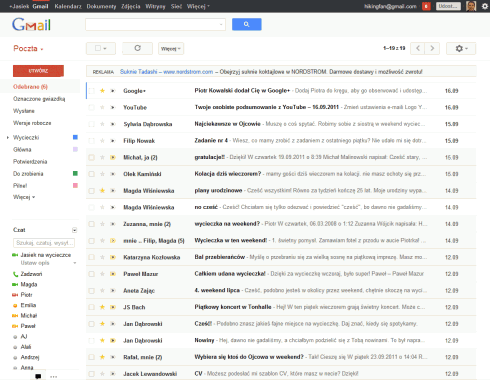Open the top bar options gear icon
The width and height of the screenshot is (490, 380).
[485, 6]
